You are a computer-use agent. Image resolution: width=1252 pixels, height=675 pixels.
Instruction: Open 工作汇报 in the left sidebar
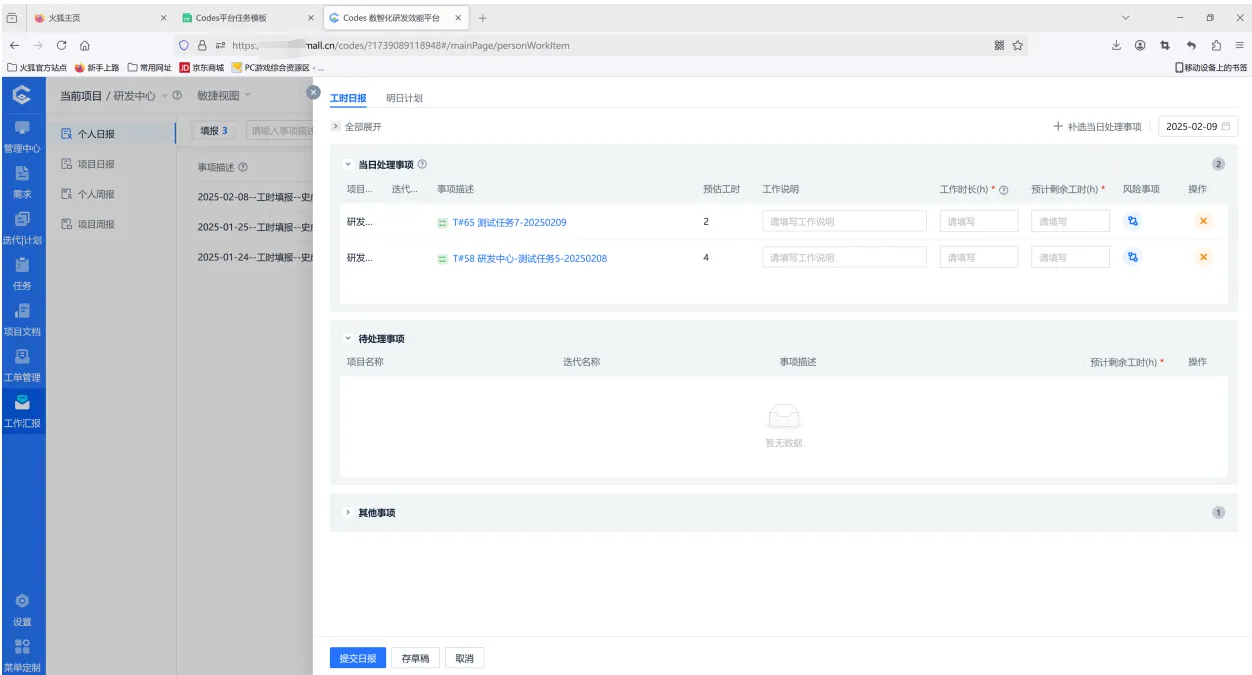22,412
